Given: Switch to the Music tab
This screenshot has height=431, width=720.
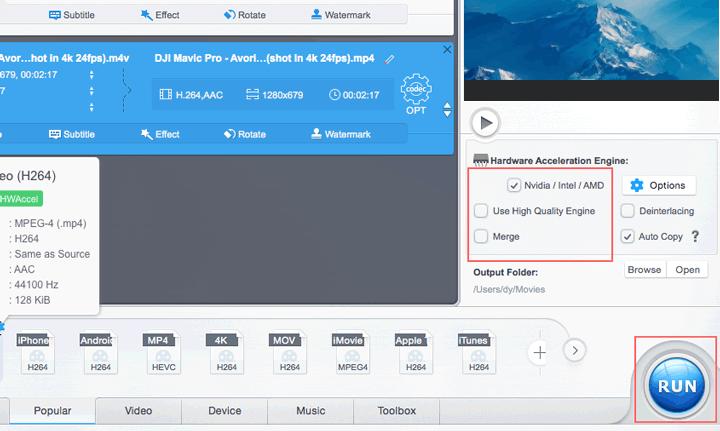Looking at the screenshot, I should 310,411.
